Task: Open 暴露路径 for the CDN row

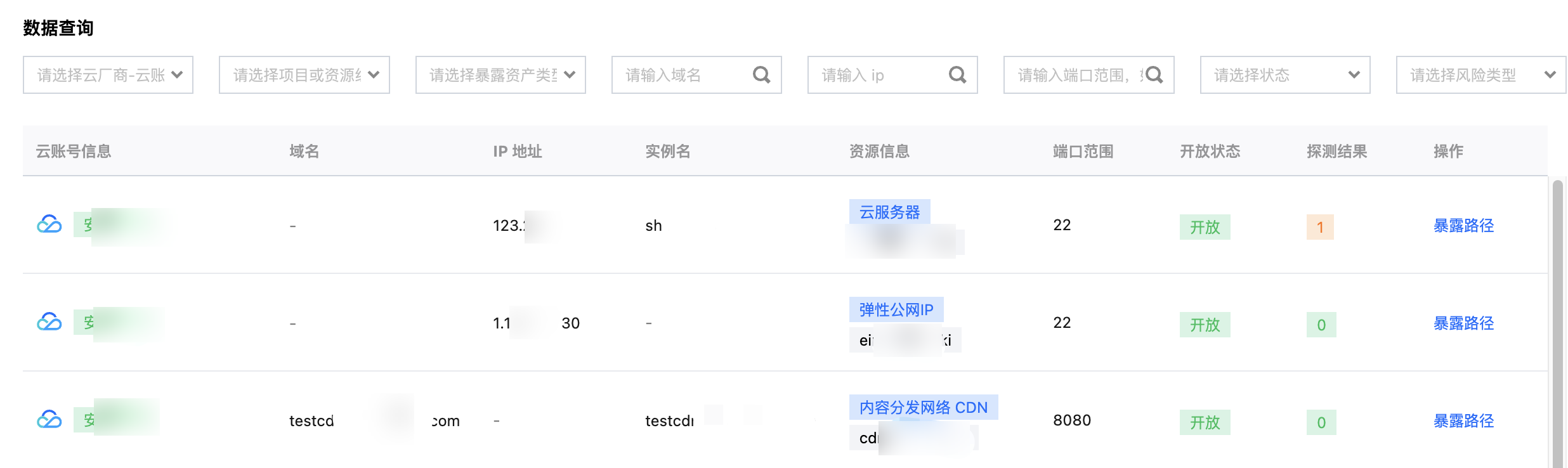Action: [1463, 421]
